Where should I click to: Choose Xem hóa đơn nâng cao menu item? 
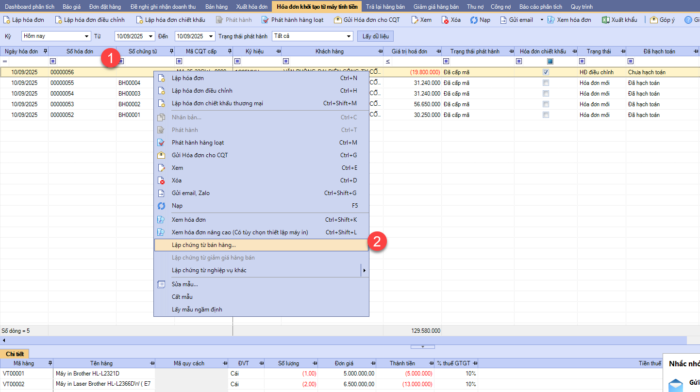pyautogui.click(x=261, y=233)
